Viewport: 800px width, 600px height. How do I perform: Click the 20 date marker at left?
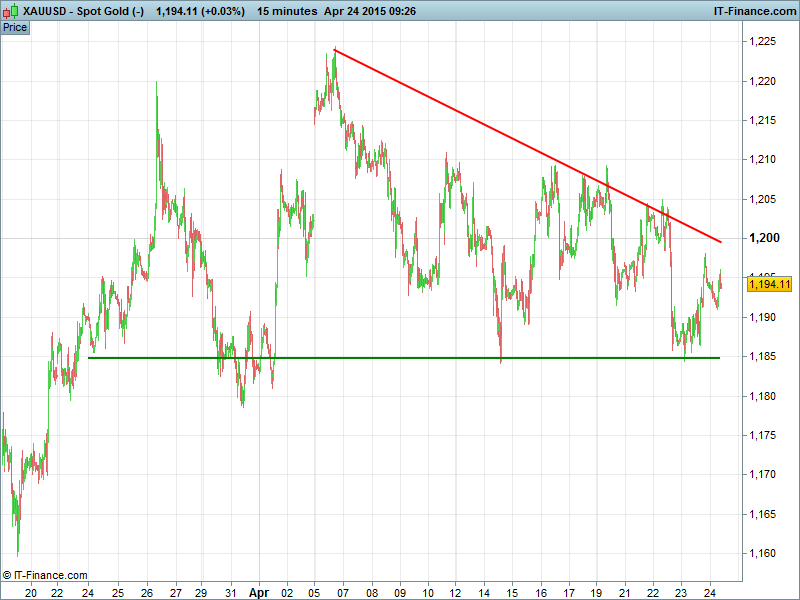tap(31, 591)
